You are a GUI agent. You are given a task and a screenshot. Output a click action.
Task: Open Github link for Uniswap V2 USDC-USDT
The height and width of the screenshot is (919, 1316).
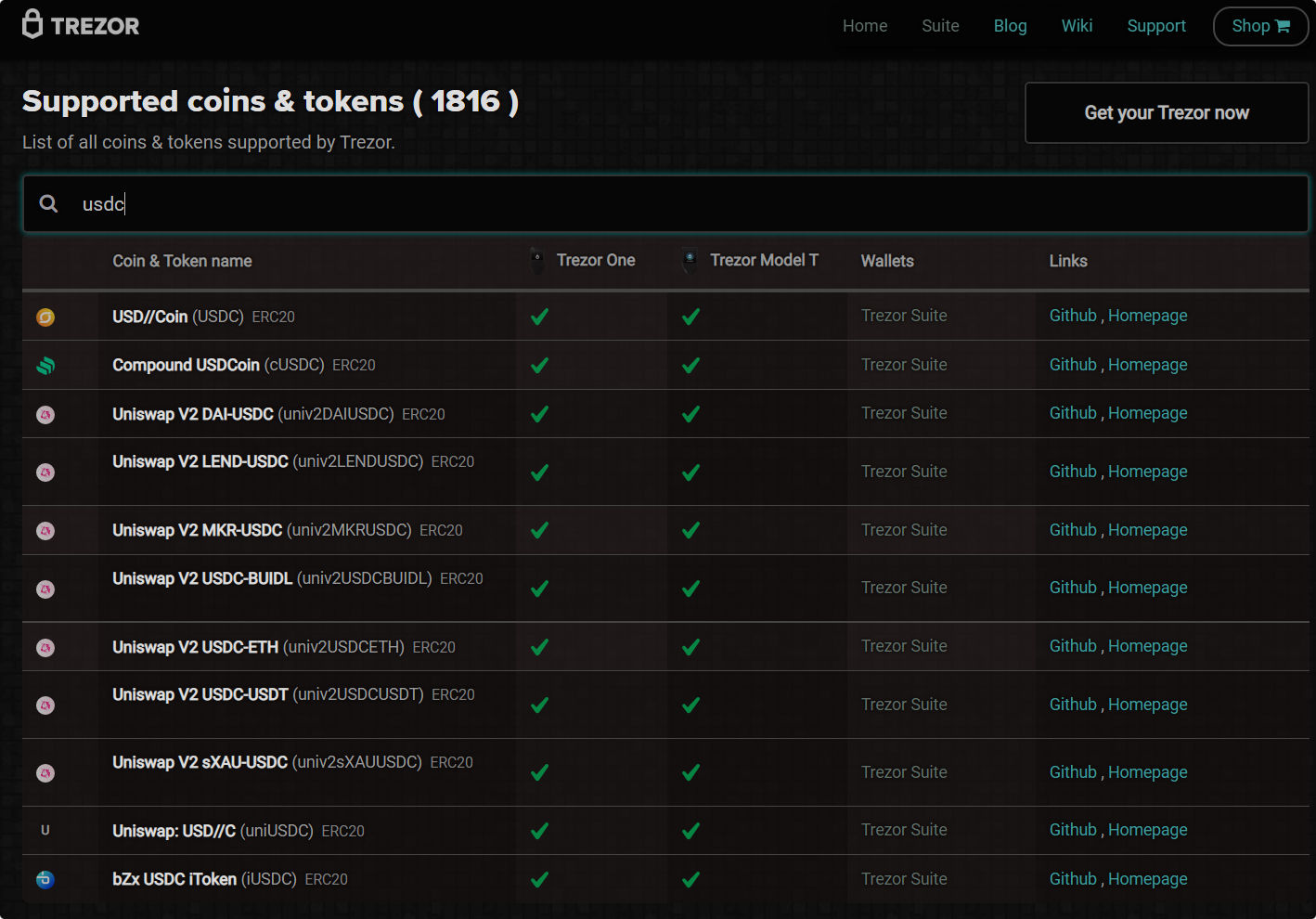tap(1073, 705)
